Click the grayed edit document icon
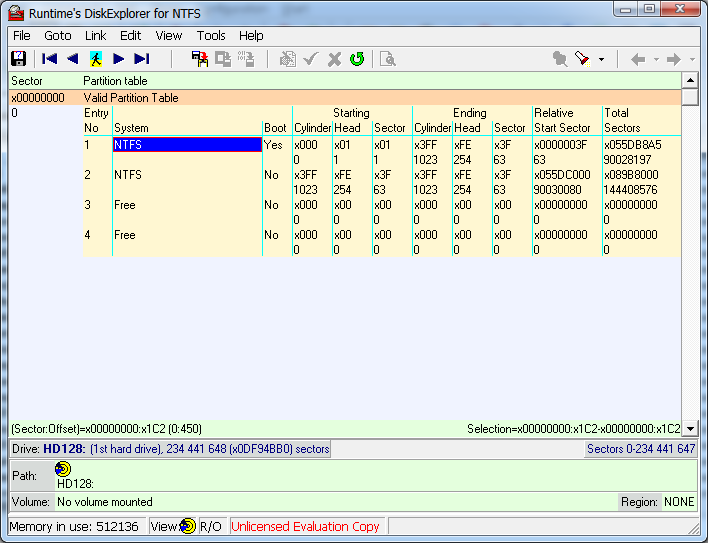The height and width of the screenshot is (543, 708). 288,59
